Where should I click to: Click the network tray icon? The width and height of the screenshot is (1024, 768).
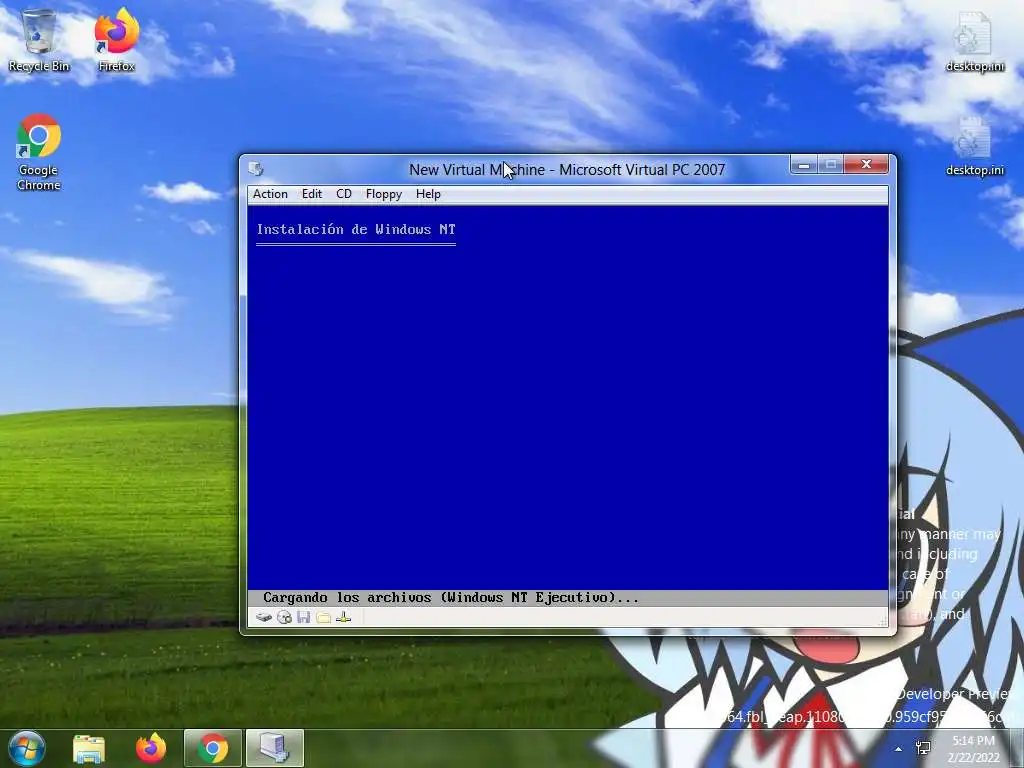tap(923, 748)
